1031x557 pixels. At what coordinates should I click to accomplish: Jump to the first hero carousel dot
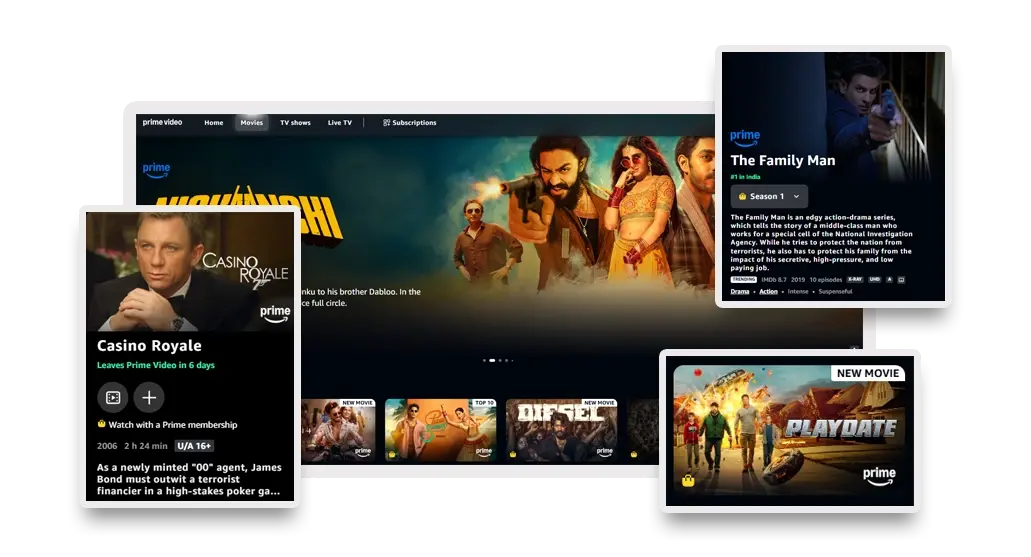tap(485, 360)
